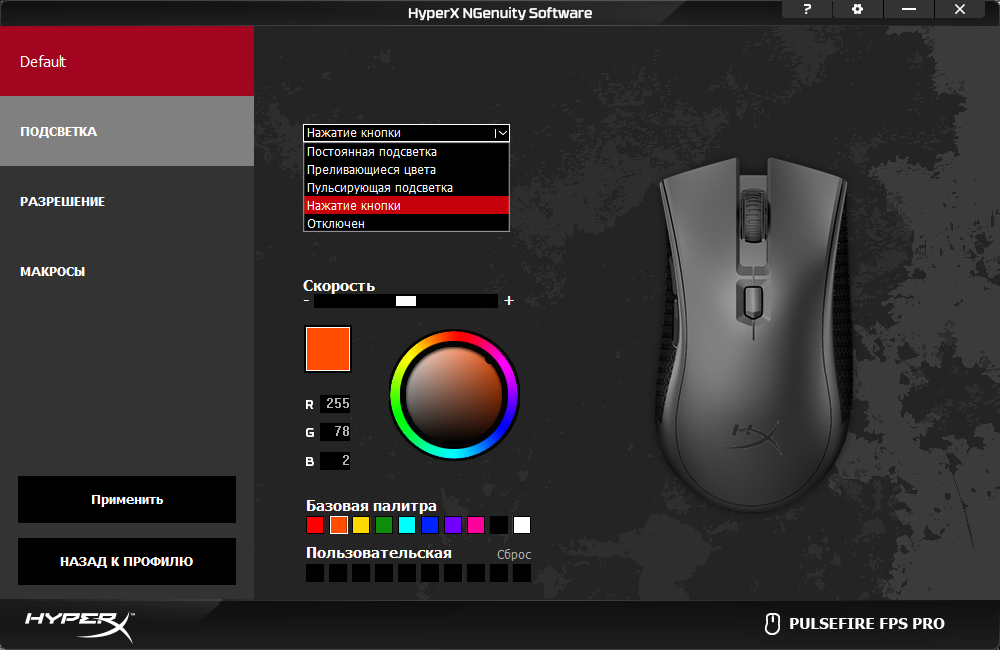Screen dimensions: 1000x650
Task: Select Преливающиеся цвета effect option
Action: (406, 170)
